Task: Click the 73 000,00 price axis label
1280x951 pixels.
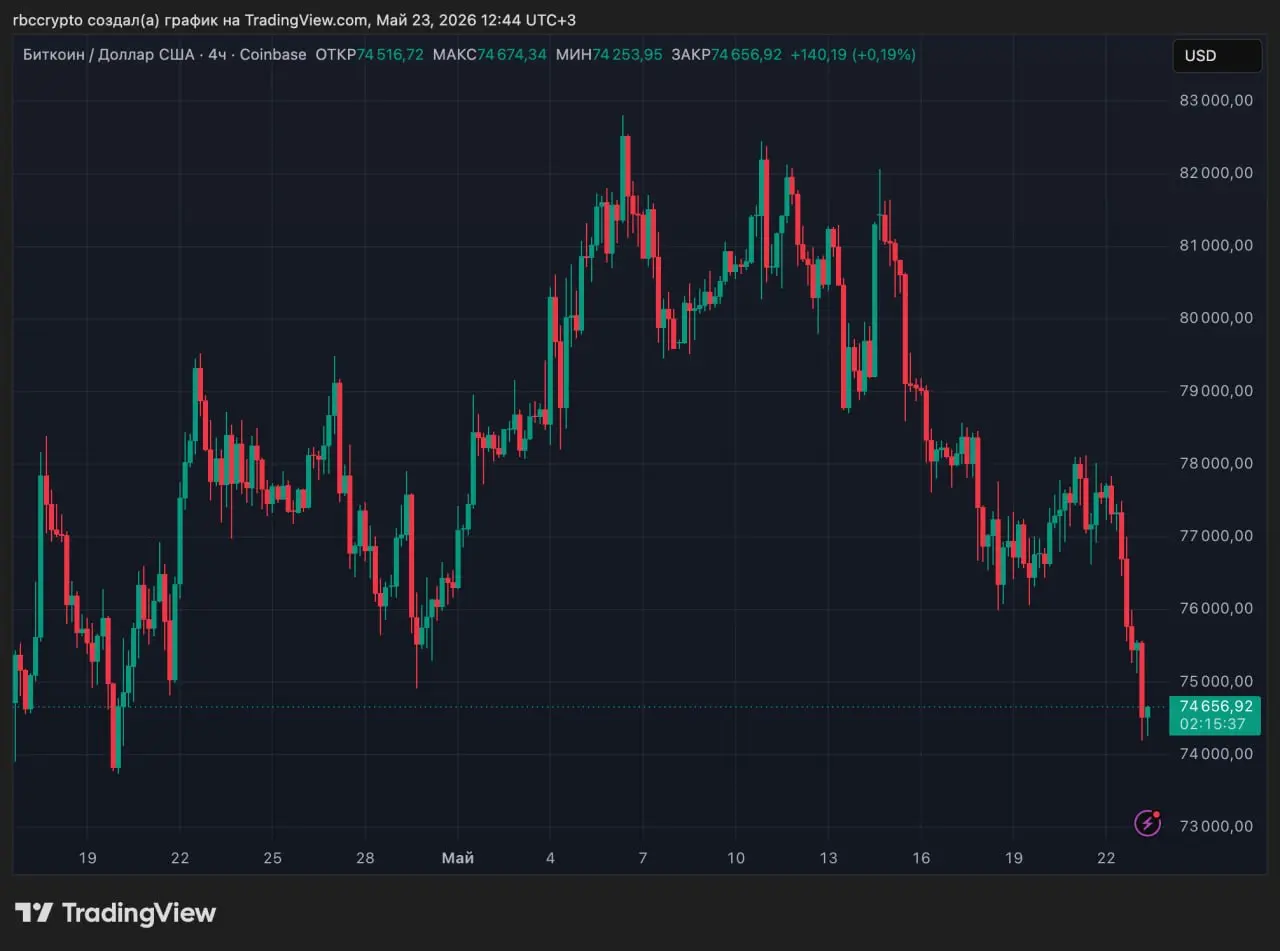Action: click(1216, 826)
